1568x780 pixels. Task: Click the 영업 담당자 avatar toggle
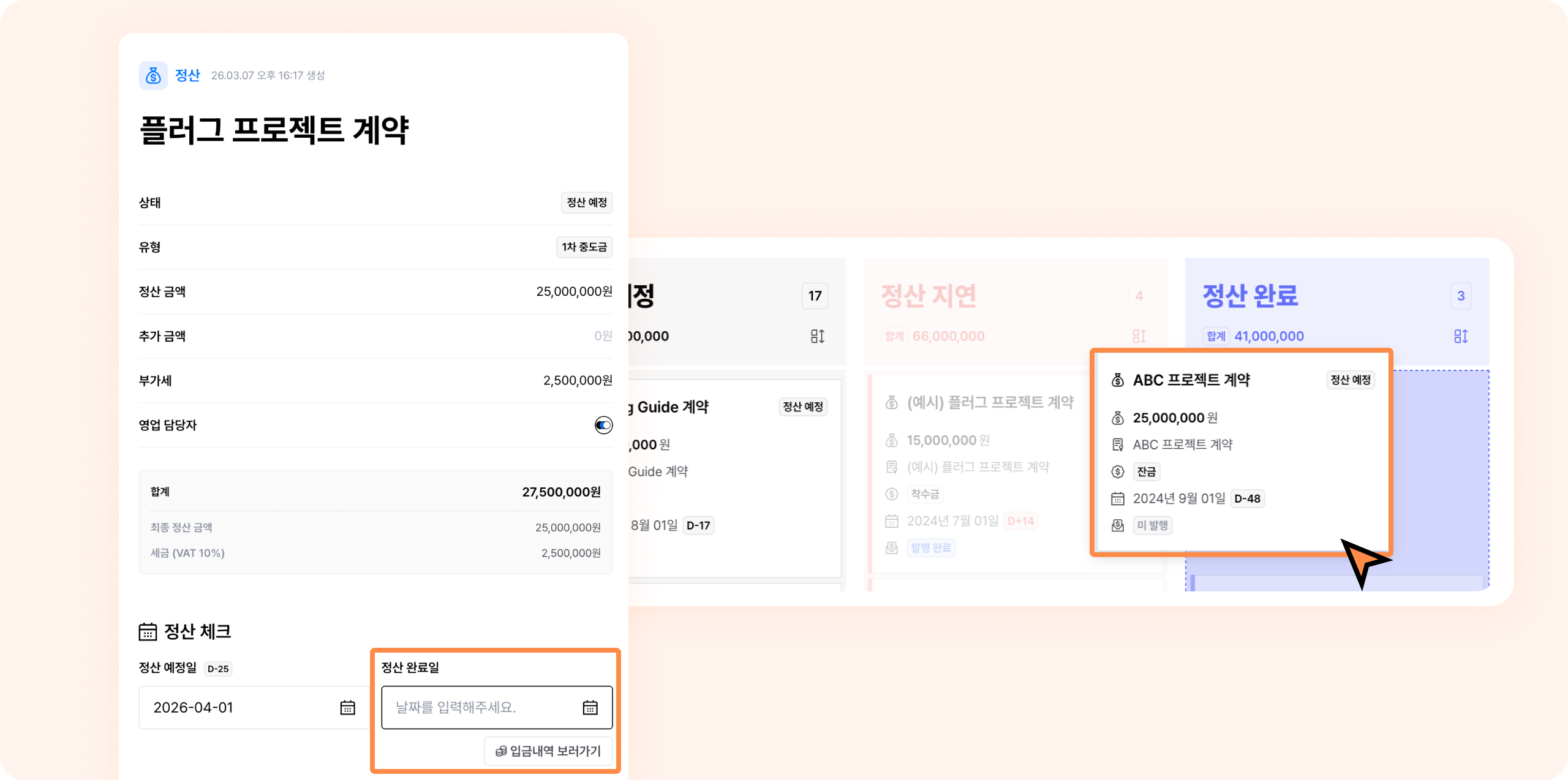tap(603, 425)
